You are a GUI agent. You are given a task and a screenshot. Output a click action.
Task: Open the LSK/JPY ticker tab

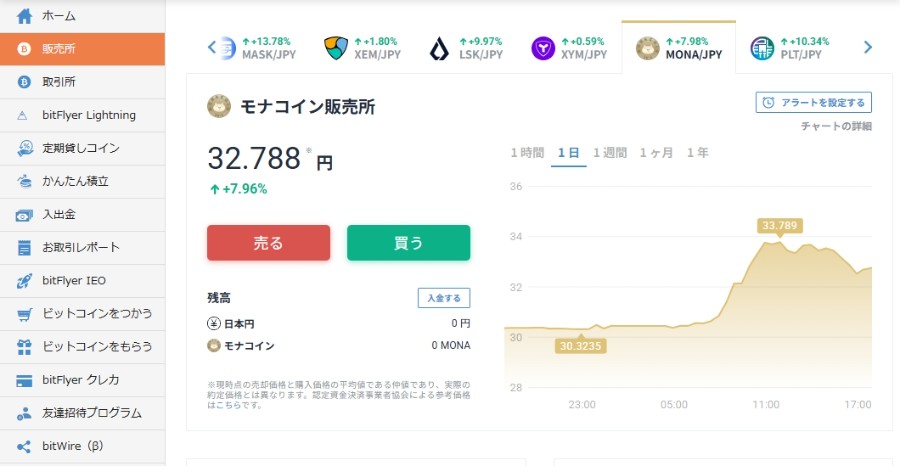click(x=466, y=48)
